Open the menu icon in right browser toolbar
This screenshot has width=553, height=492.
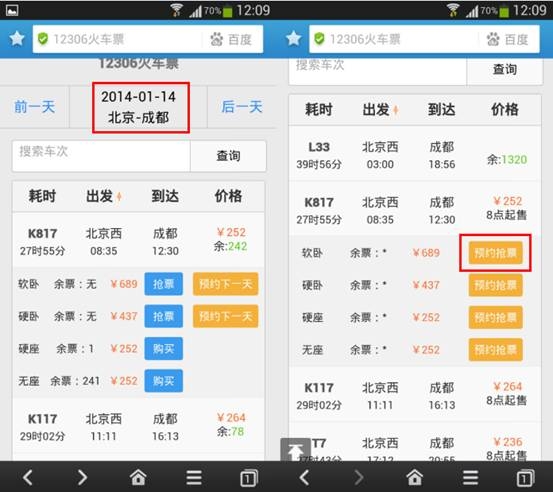click(470, 478)
